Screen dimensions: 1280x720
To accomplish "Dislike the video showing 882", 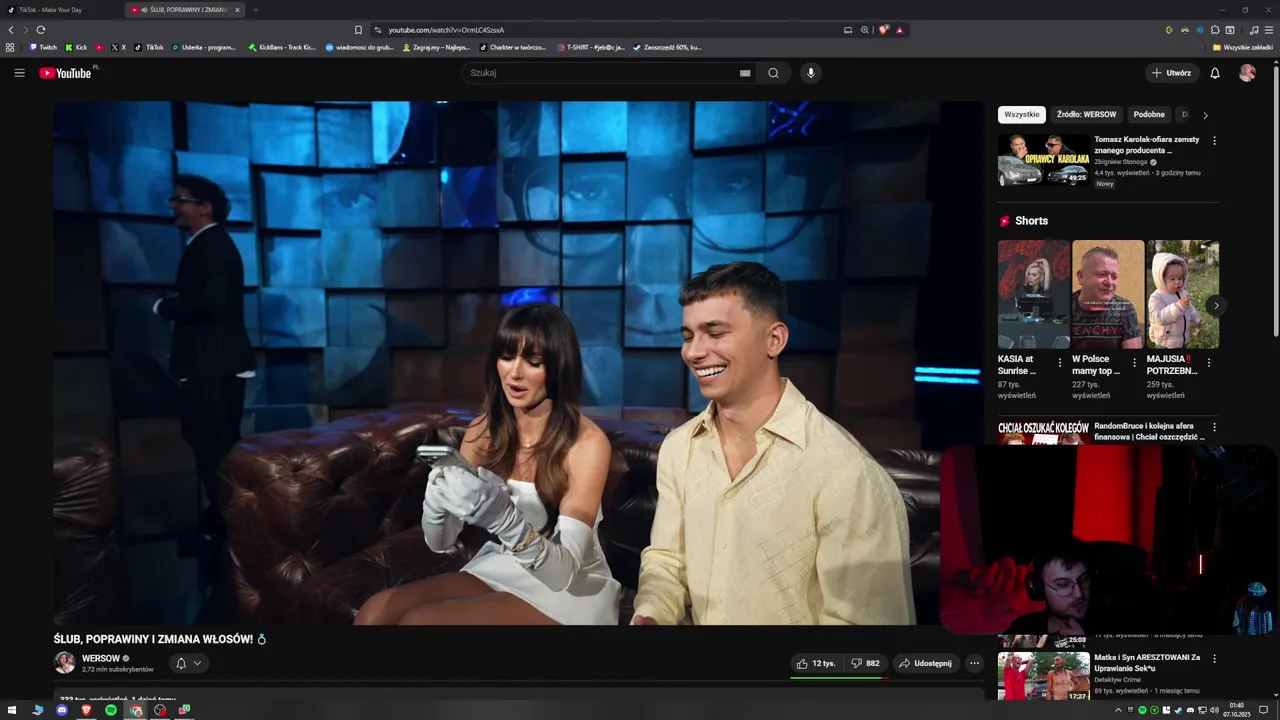I will [x=865, y=663].
